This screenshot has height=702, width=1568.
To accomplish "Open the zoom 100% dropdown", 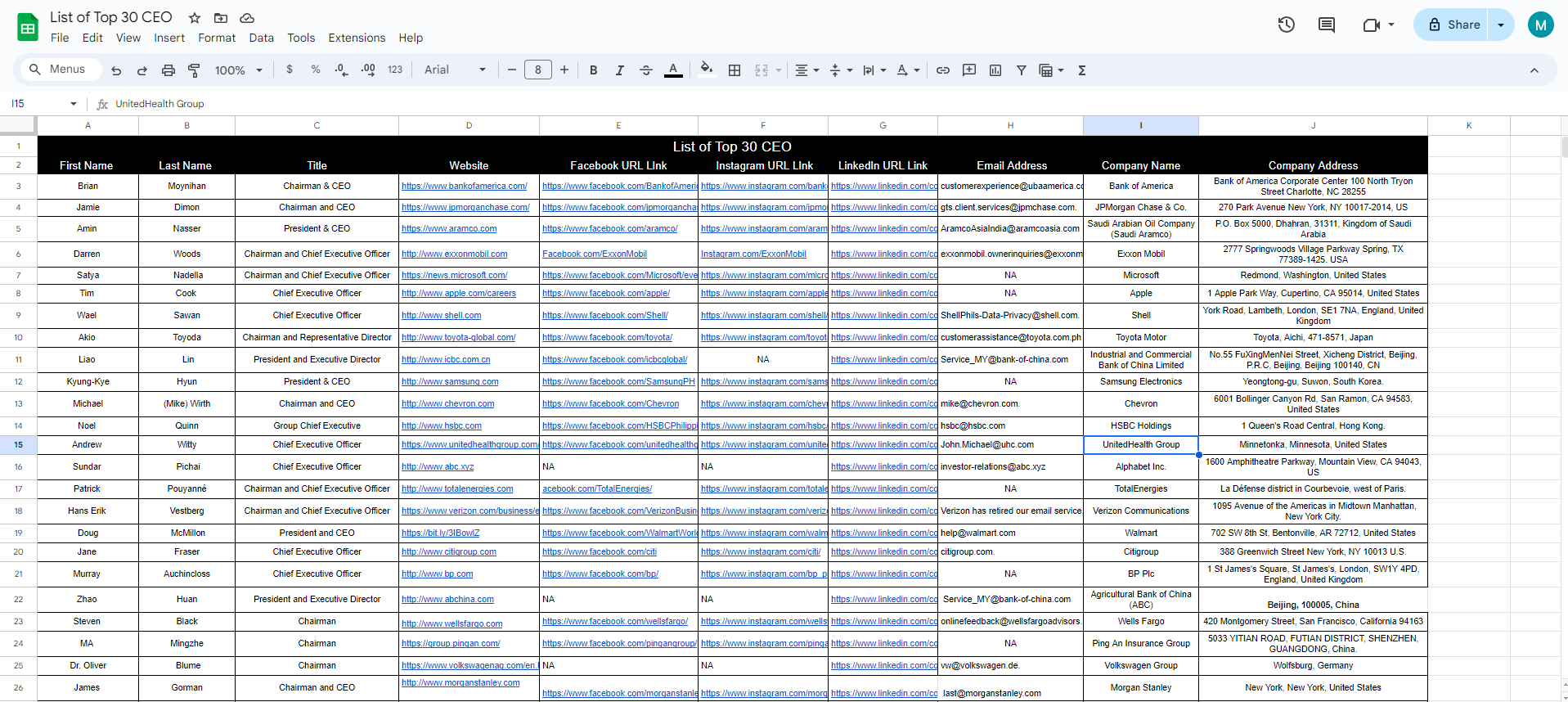I will [x=238, y=70].
